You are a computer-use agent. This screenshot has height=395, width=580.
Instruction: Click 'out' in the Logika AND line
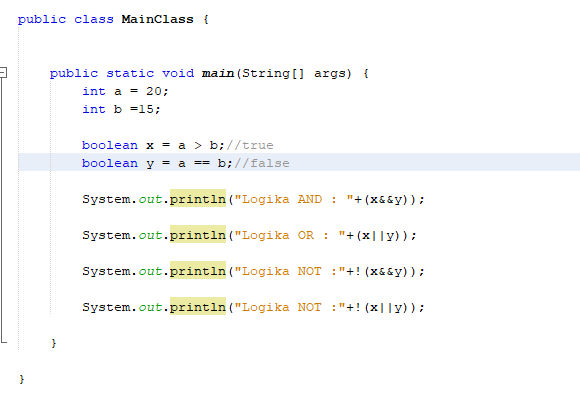click(150, 199)
